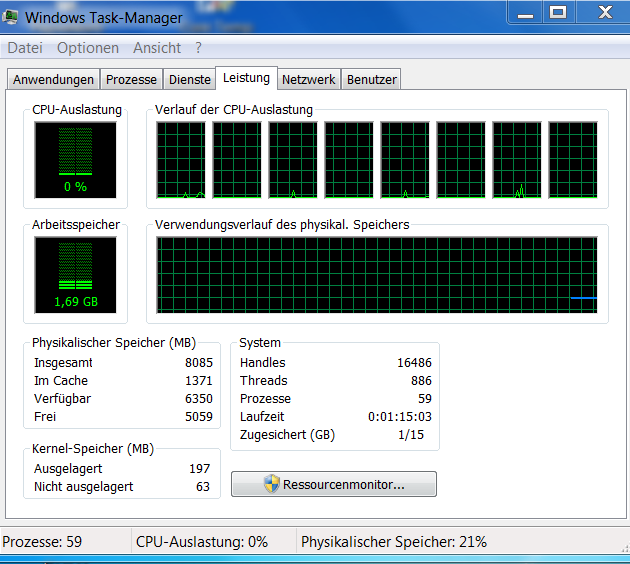Click the Verwendungsverlauf des physikal. Speichers heading
The width and height of the screenshot is (630, 564).
[282, 225]
